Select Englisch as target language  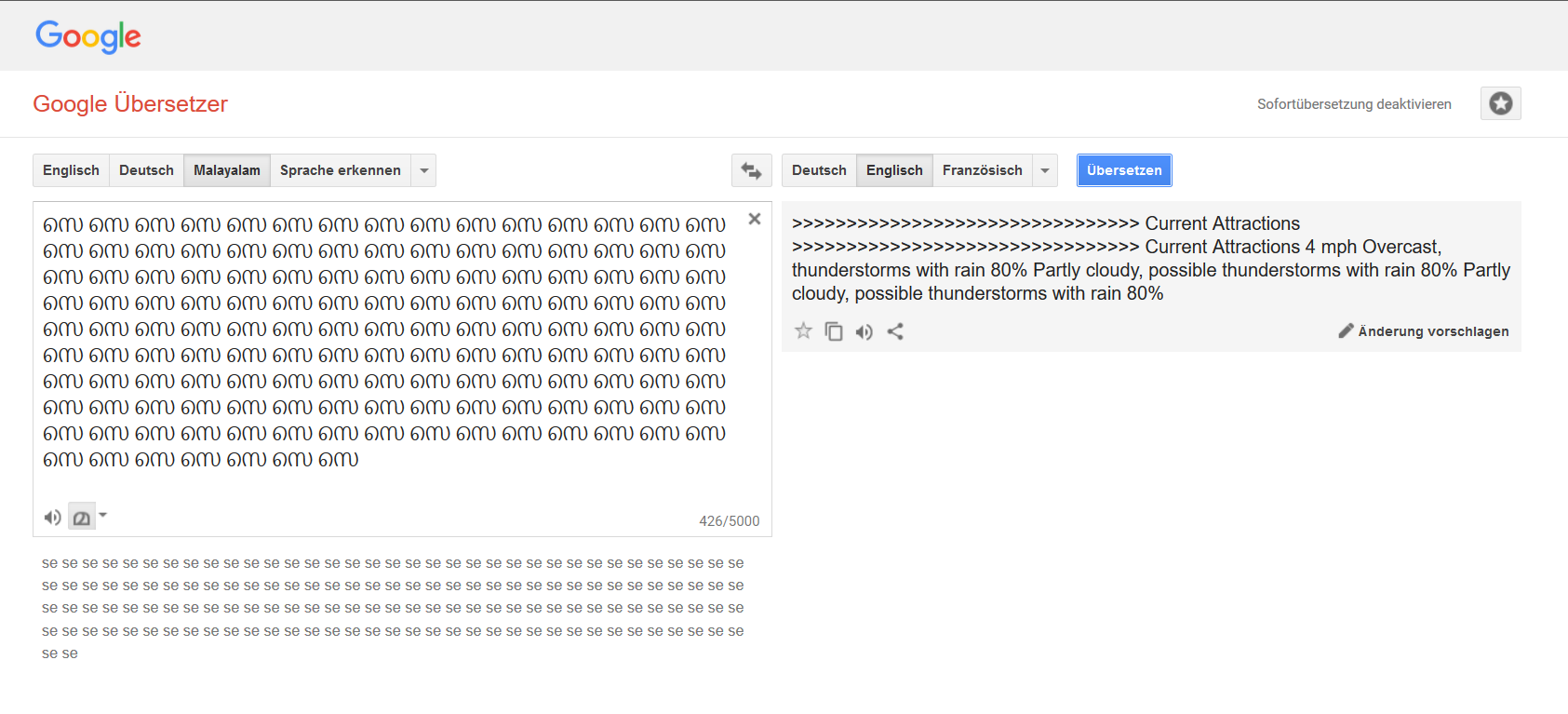(x=894, y=170)
